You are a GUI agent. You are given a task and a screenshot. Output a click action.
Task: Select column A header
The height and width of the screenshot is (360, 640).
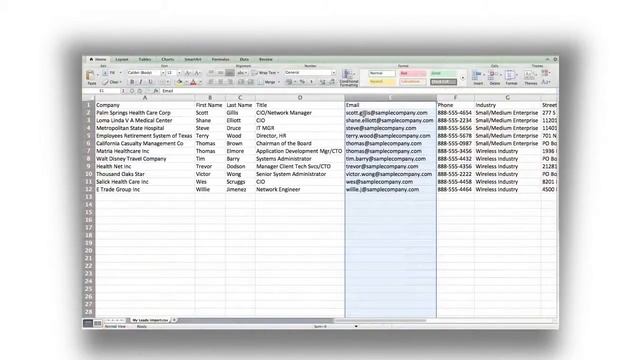pyautogui.click(x=145, y=98)
